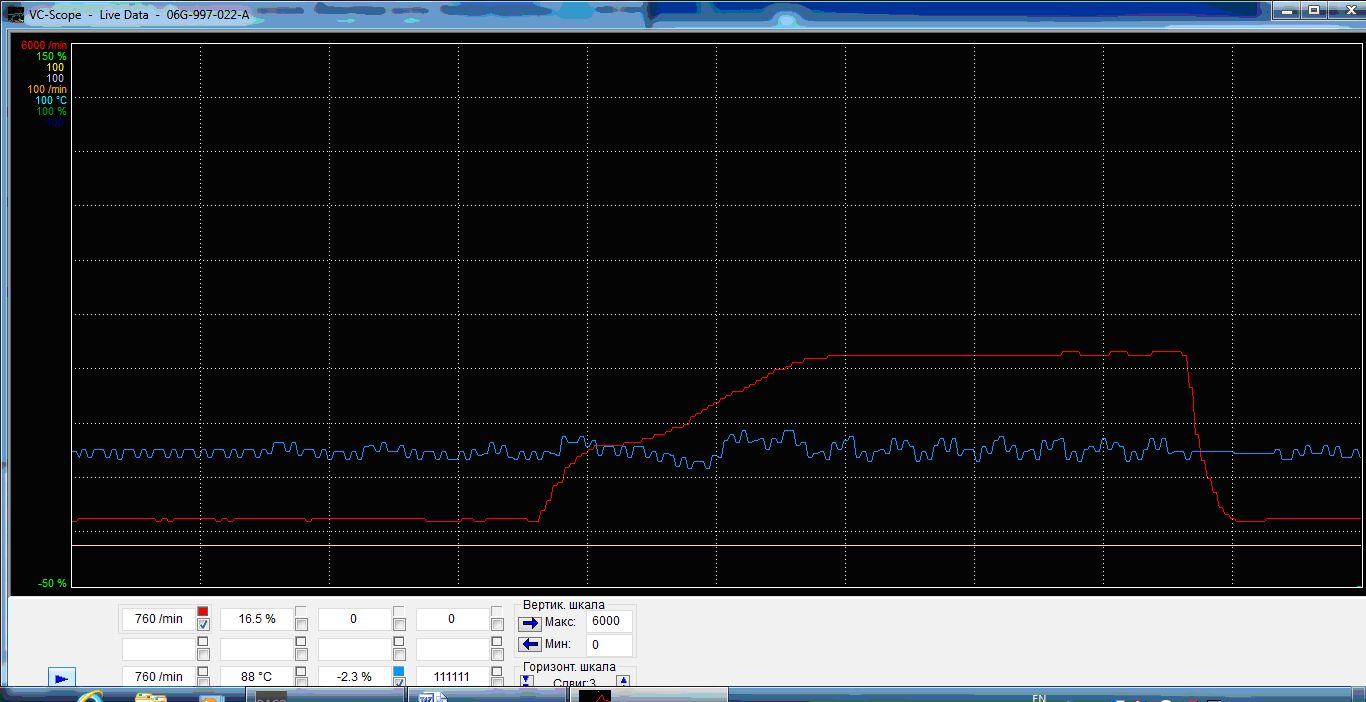This screenshot has height=702, width=1366.
Task: Select the 111111 value field
Action: (453, 677)
